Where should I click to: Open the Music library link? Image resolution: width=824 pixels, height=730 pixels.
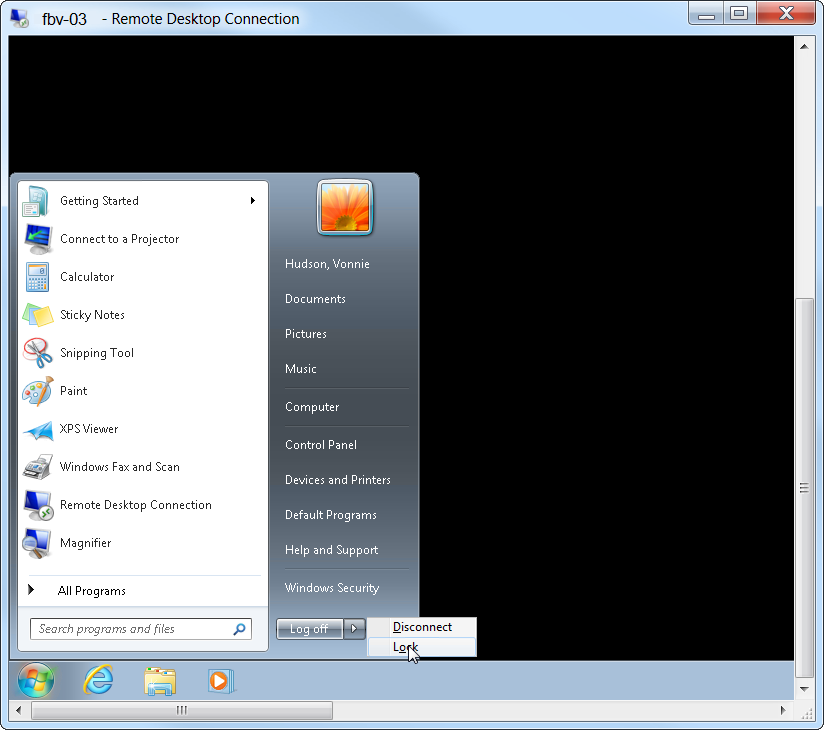(301, 369)
